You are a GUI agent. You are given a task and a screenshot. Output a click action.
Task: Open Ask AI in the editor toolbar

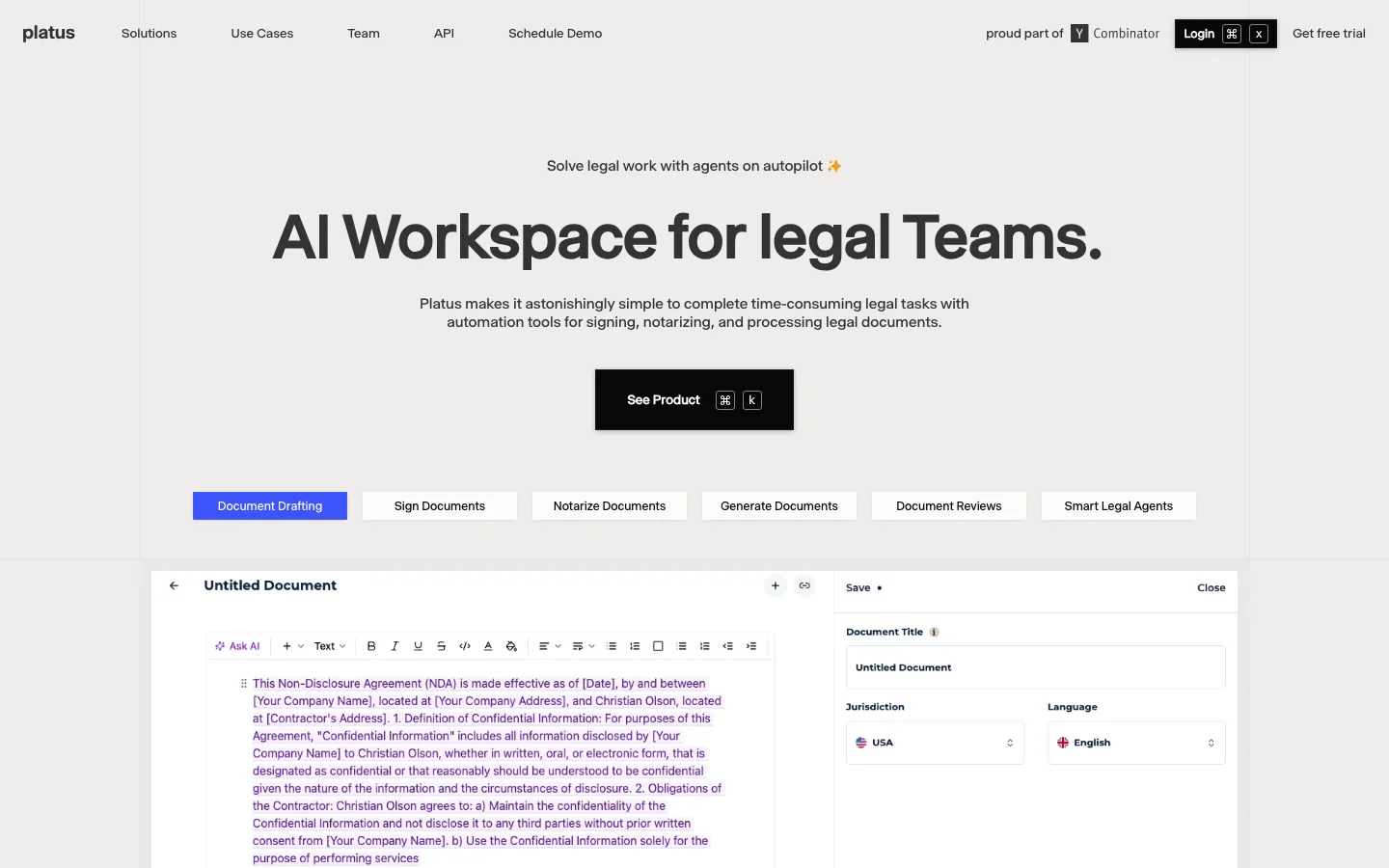tap(237, 646)
